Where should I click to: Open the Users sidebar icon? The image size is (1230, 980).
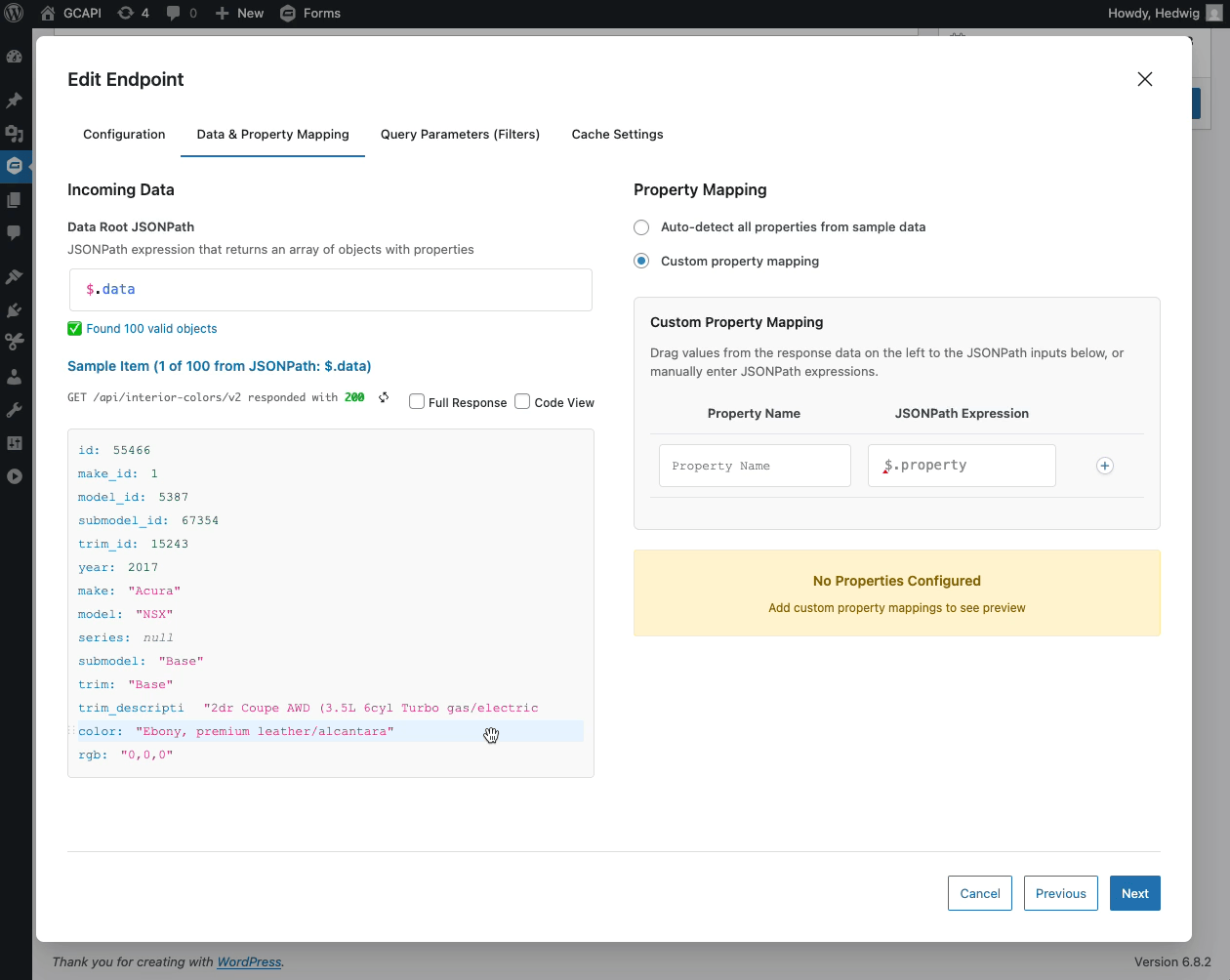point(15,376)
